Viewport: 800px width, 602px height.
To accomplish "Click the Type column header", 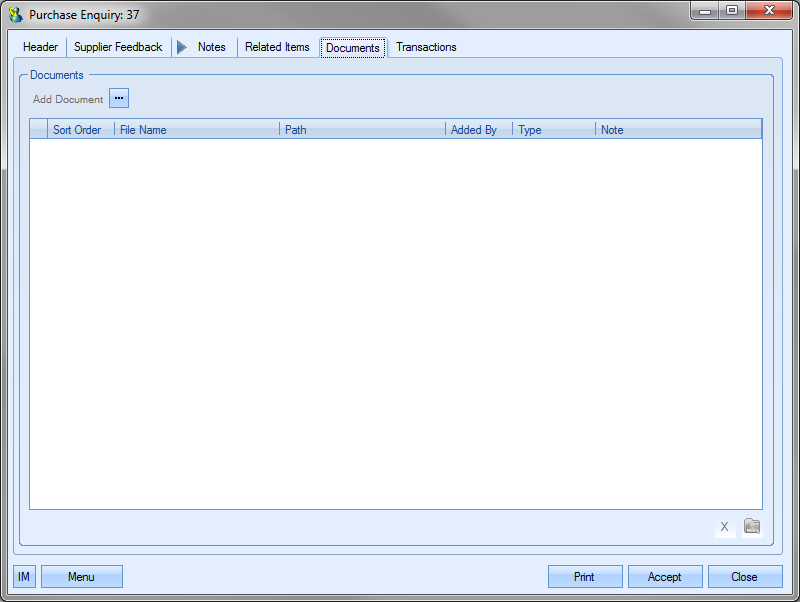I will coord(554,130).
